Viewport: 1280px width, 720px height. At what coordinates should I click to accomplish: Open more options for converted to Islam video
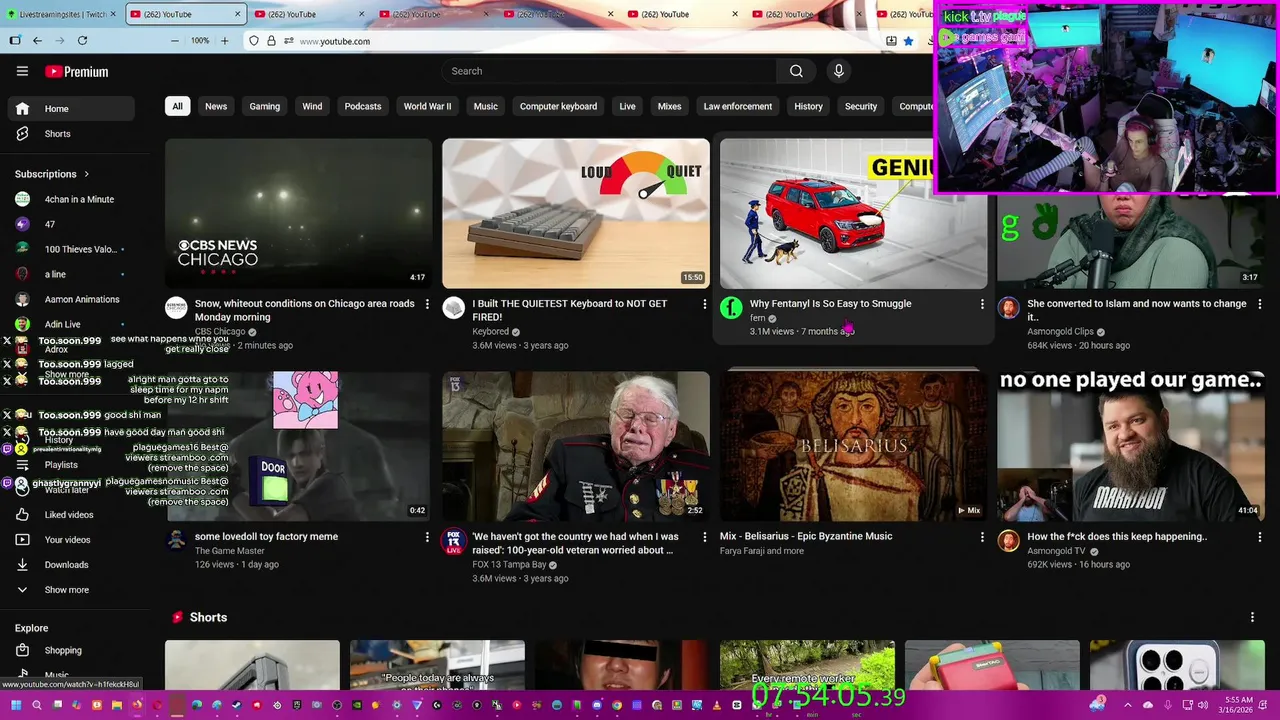pyautogui.click(x=1259, y=304)
